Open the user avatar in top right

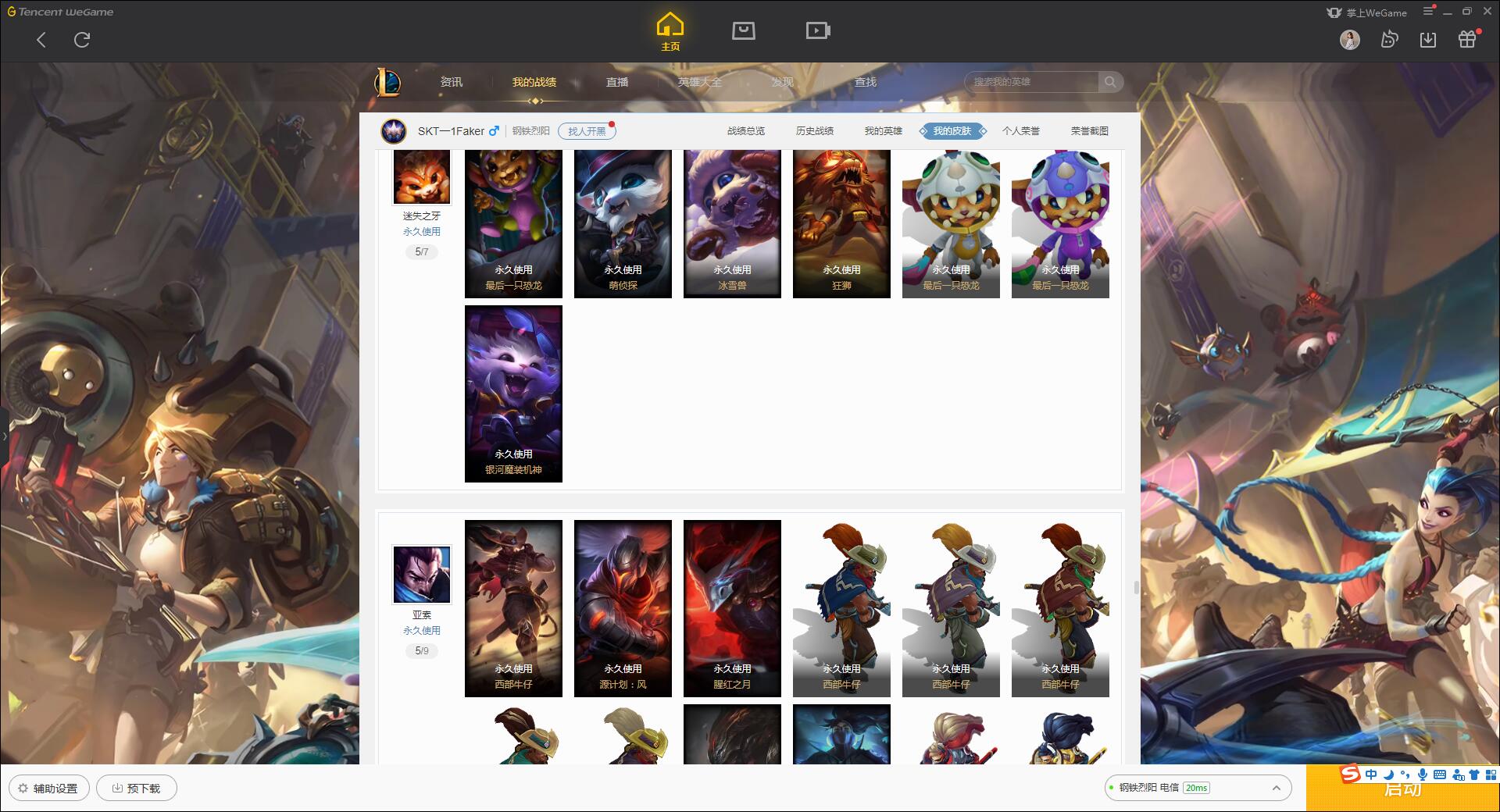point(1349,40)
